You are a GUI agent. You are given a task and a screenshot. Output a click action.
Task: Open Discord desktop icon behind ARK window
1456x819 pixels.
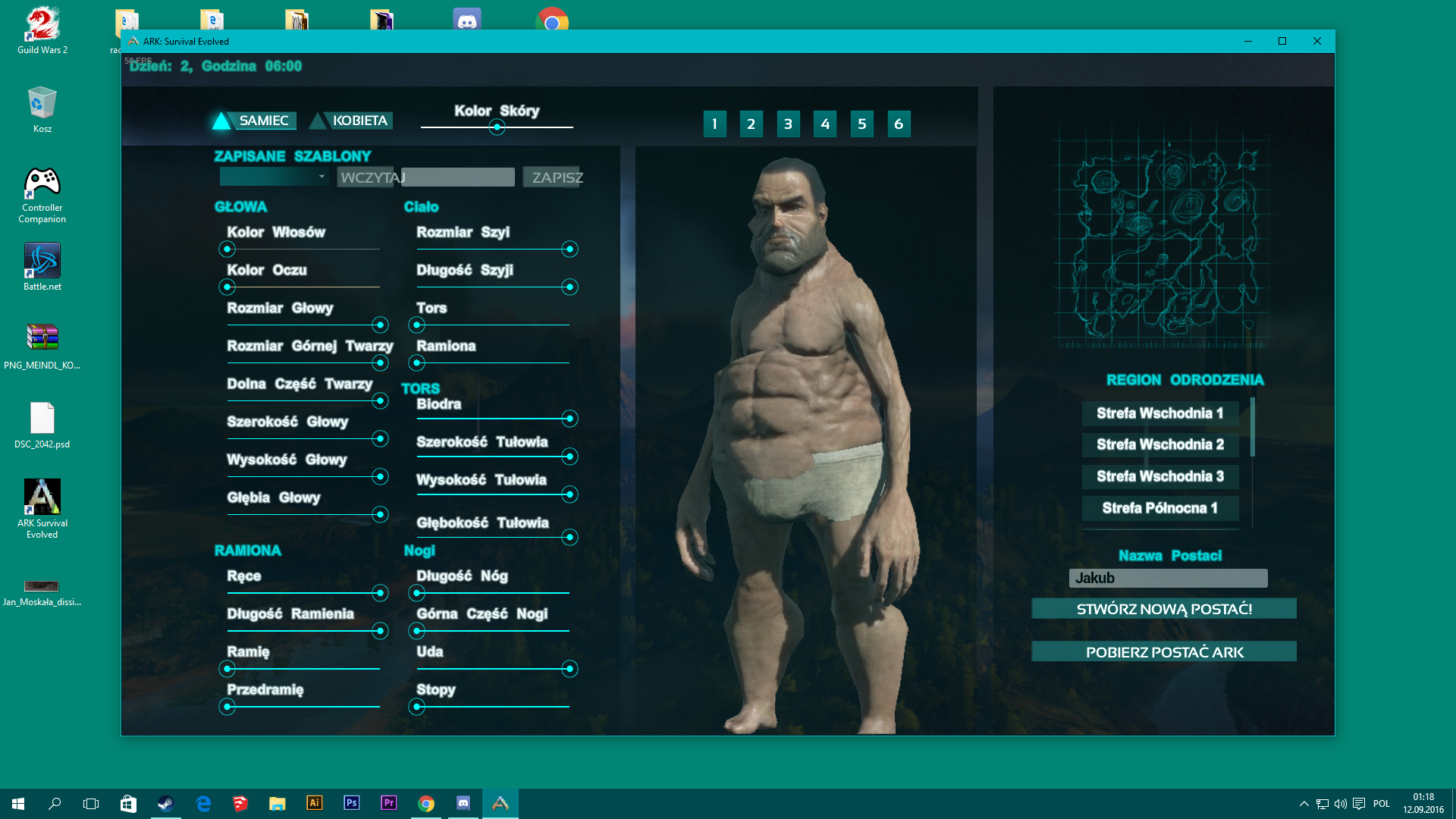tap(467, 19)
